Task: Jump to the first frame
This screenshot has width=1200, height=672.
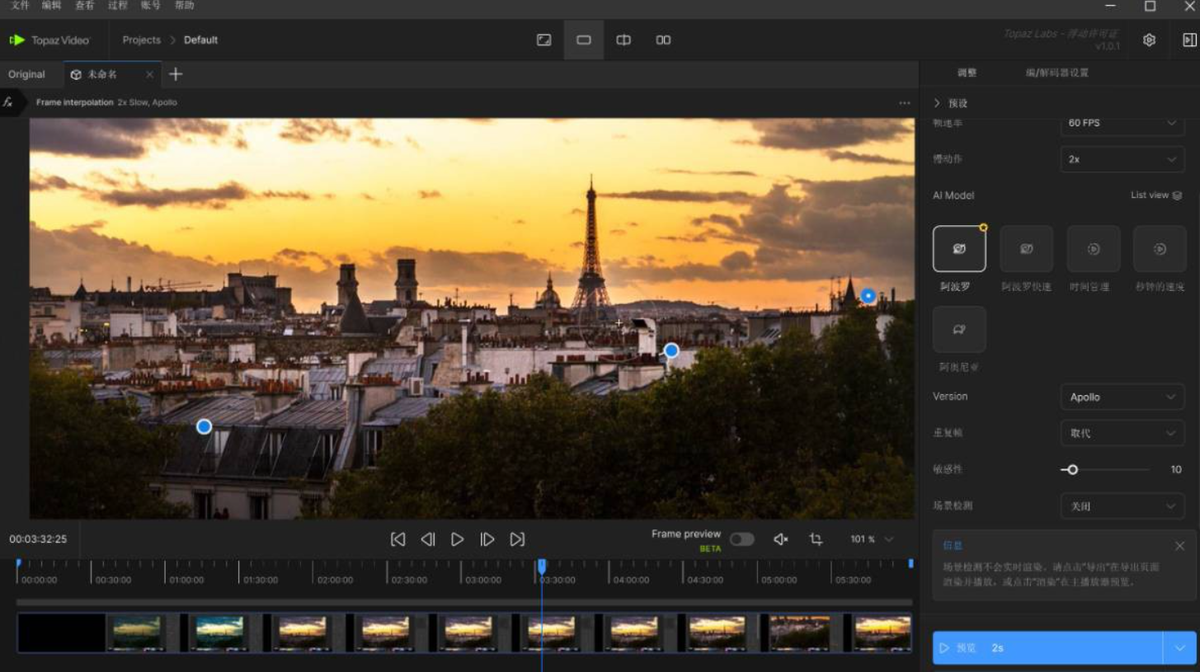Action: pyautogui.click(x=398, y=539)
